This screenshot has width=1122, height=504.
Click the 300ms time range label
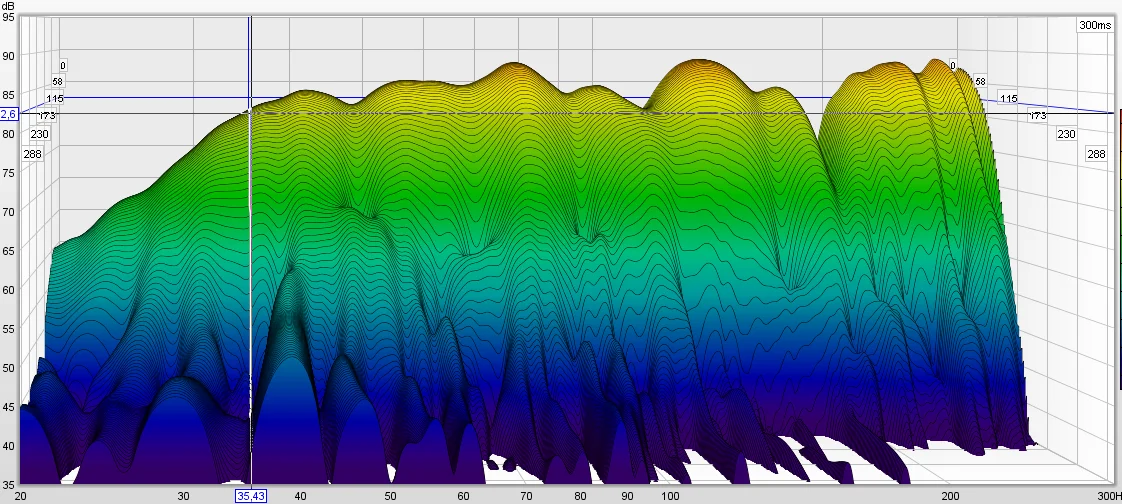(1095, 25)
